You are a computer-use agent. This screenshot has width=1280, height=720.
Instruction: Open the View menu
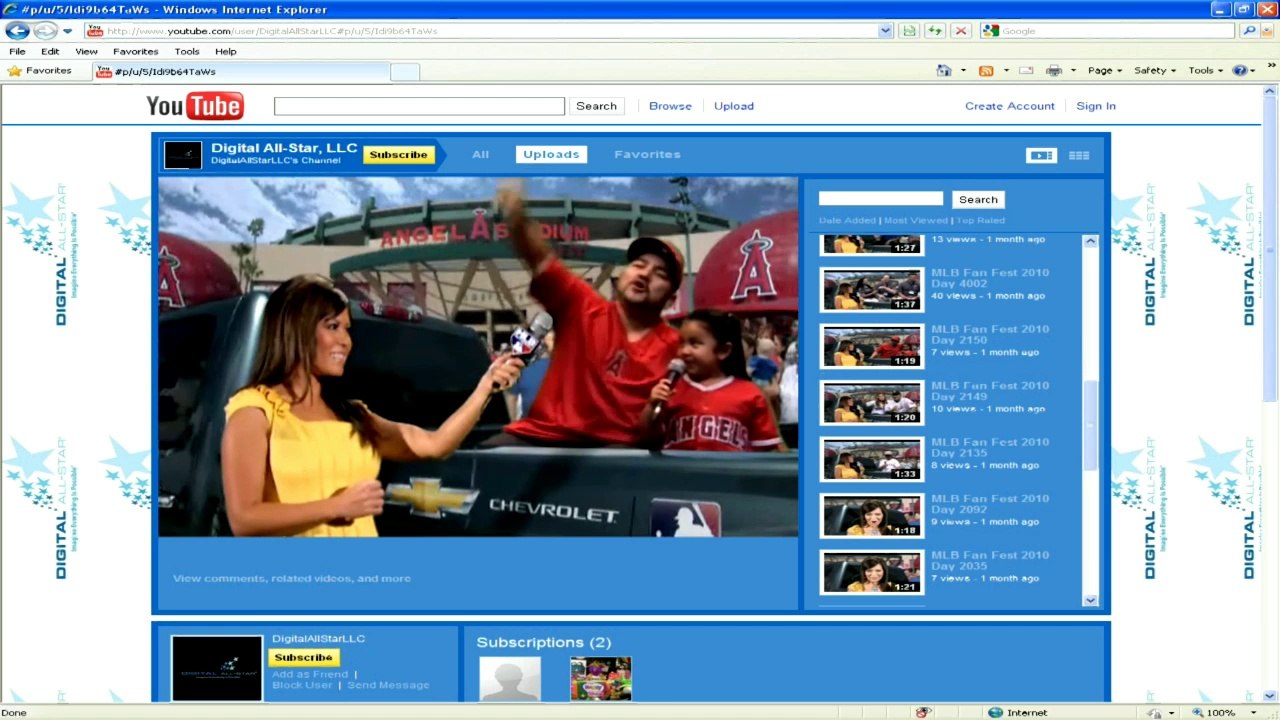coord(86,51)
